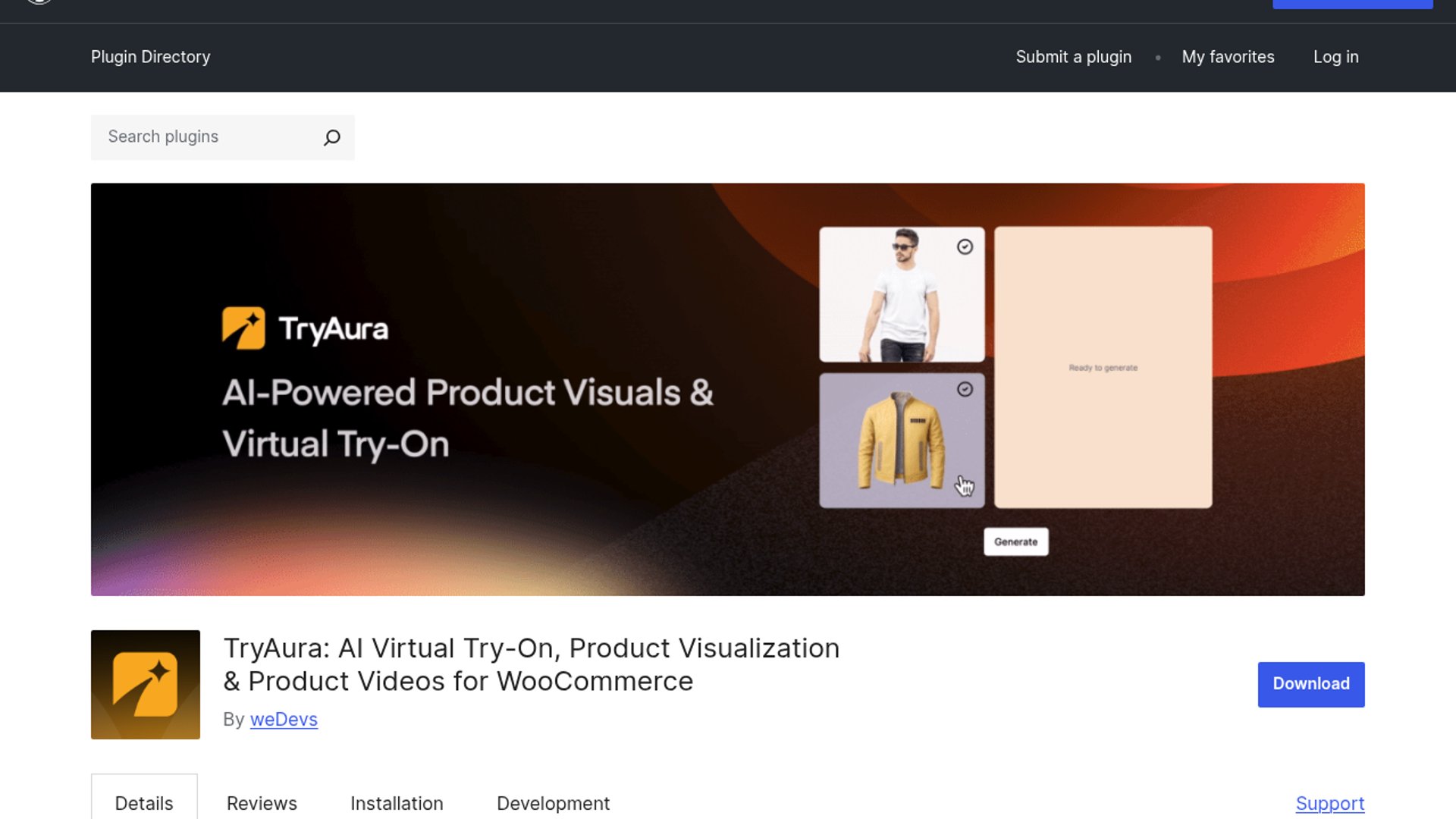Click the yellow jacket thumbnail

click(x=902, y=440)
